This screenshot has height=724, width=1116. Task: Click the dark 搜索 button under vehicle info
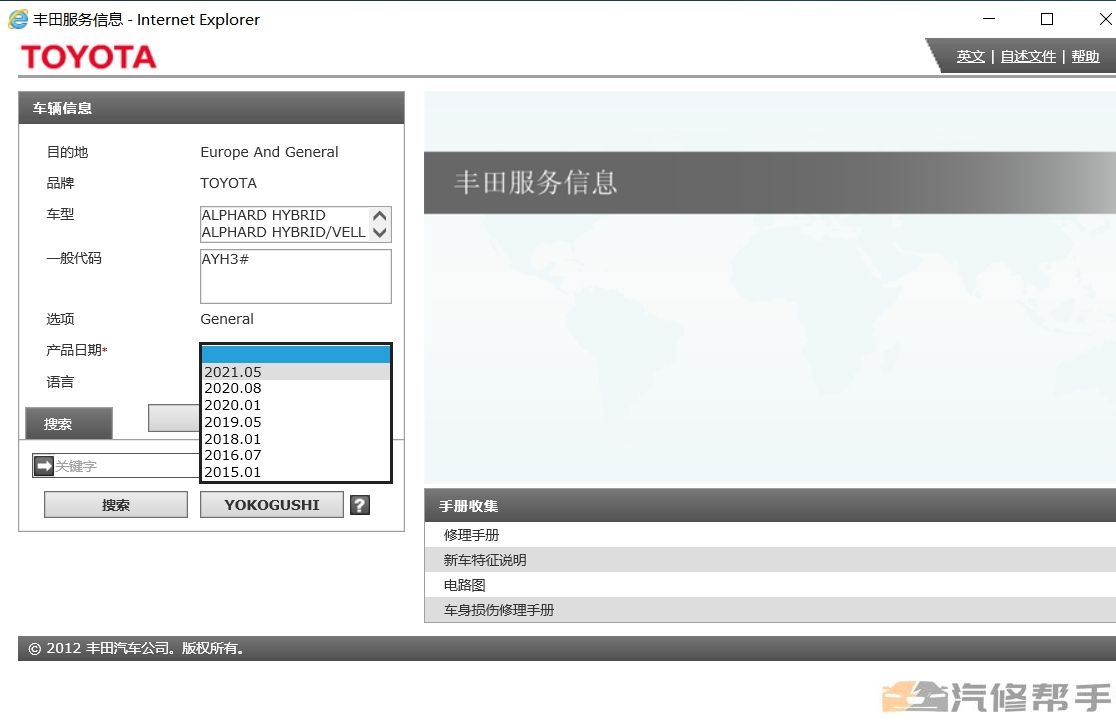(69, 424)
